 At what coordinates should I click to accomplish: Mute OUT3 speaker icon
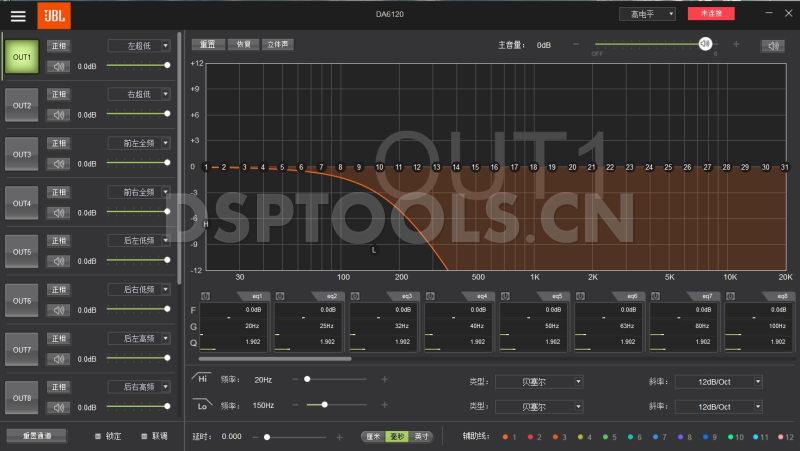[x=58, y=164]
